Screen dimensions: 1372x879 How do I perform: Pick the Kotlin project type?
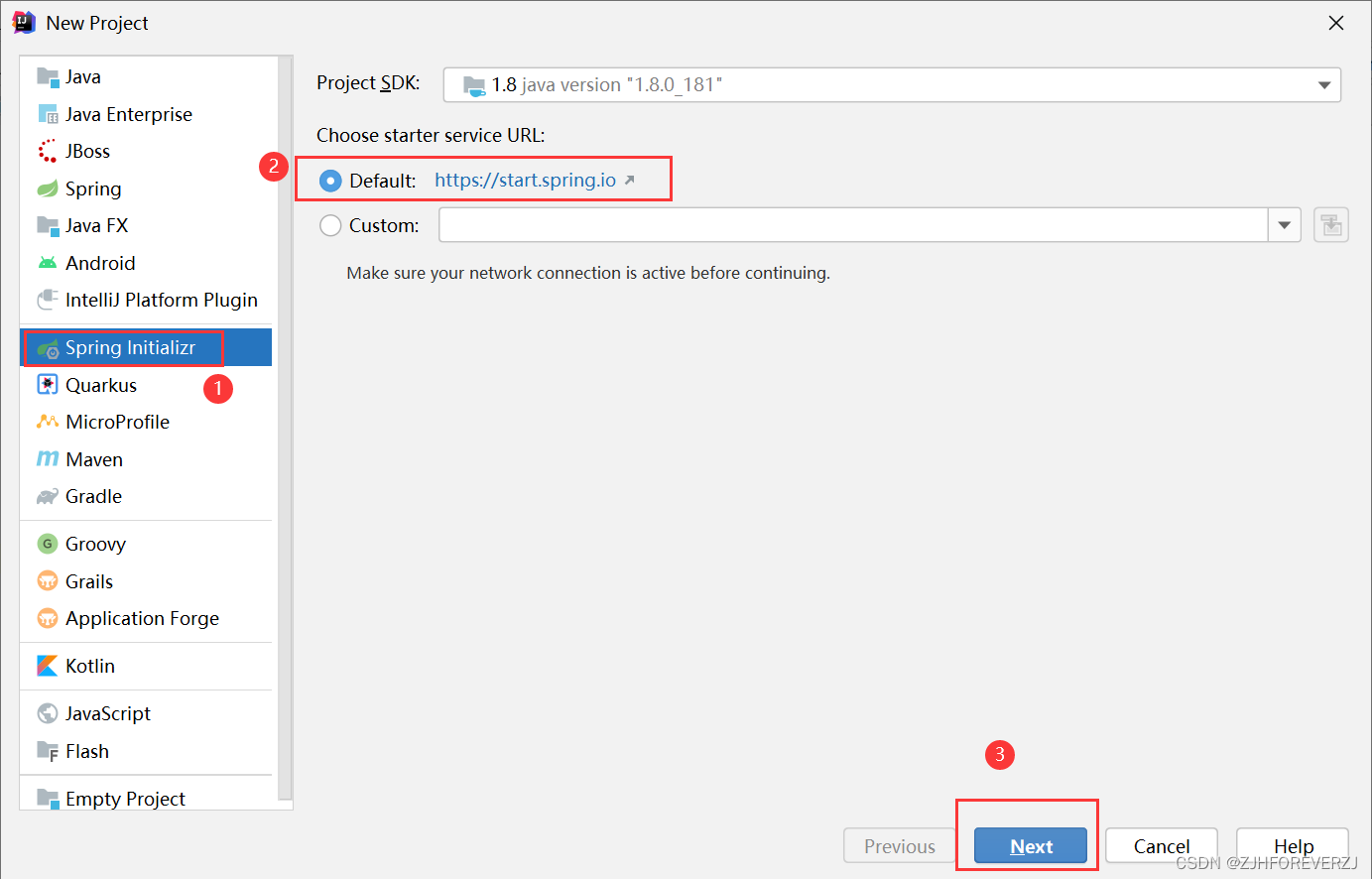pyautogui.click(x=146, y=666)
